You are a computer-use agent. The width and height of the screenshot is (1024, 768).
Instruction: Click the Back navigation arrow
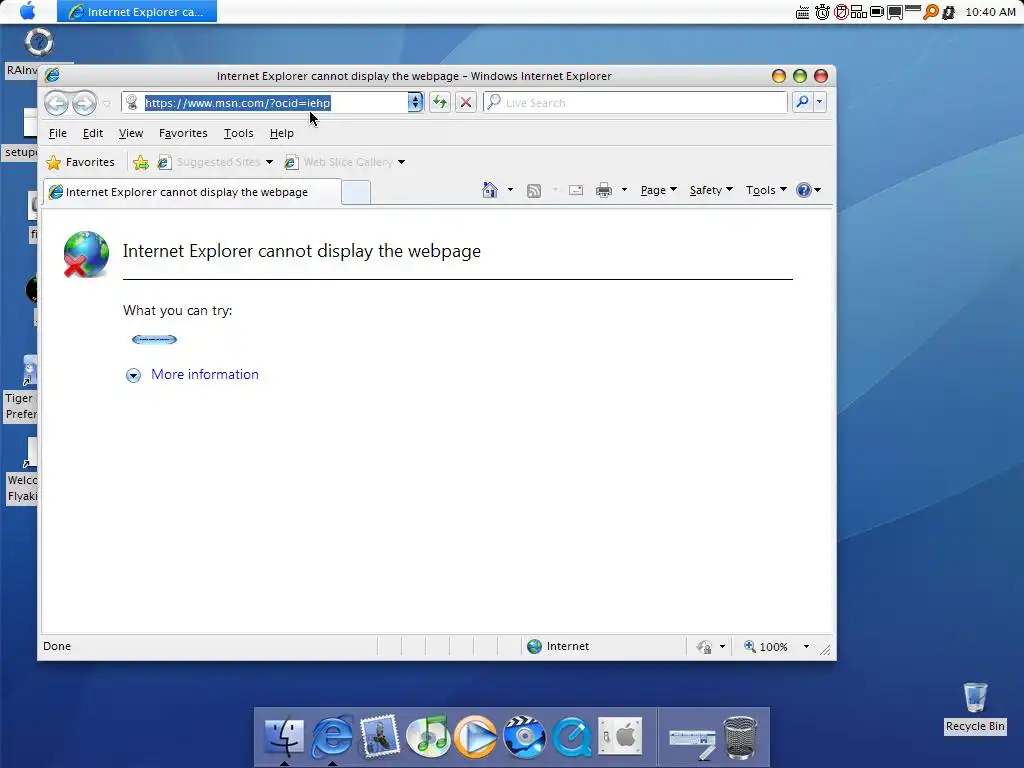pyautogui.click(x=57, y=103)
